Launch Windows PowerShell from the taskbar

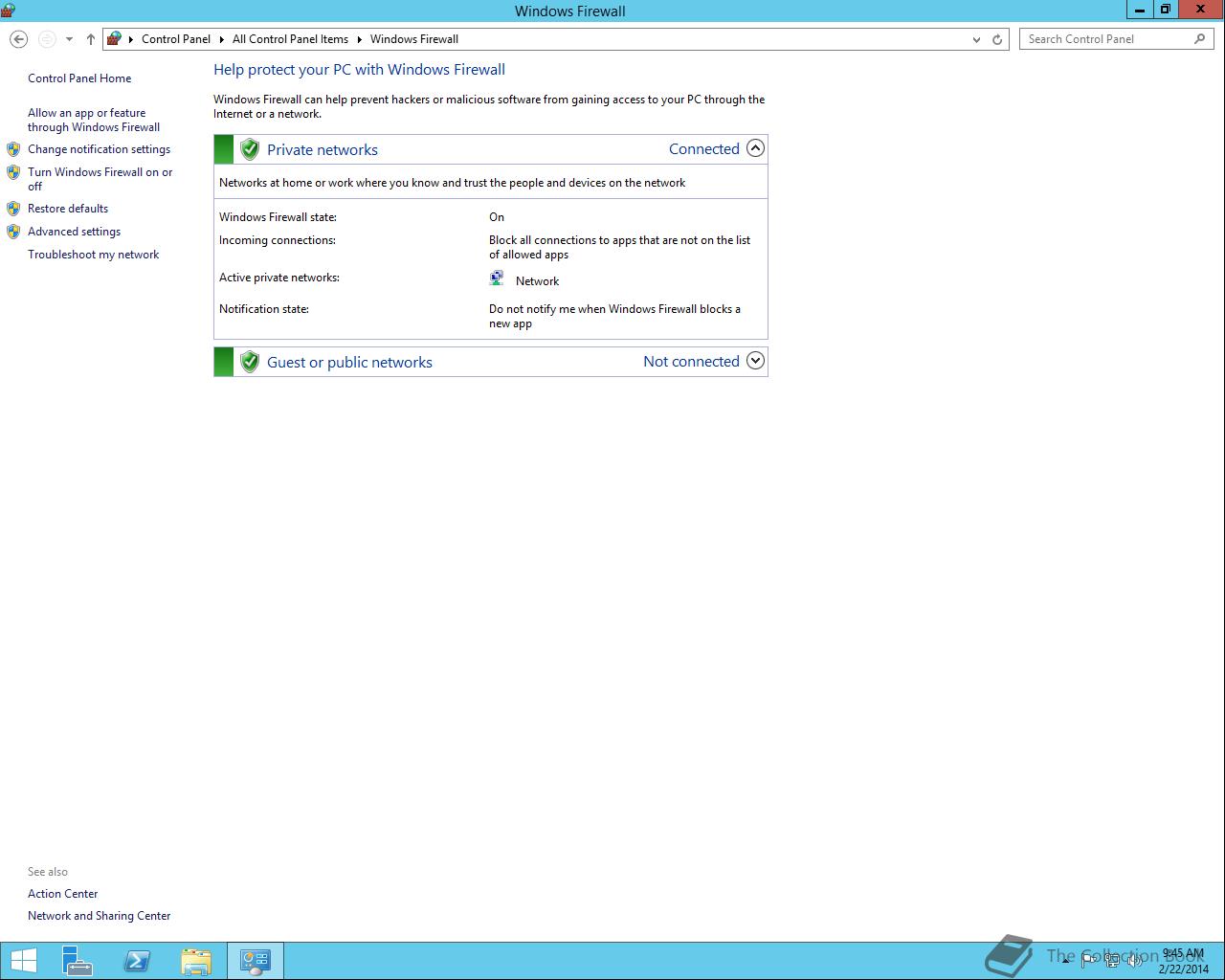coord(137,961)
